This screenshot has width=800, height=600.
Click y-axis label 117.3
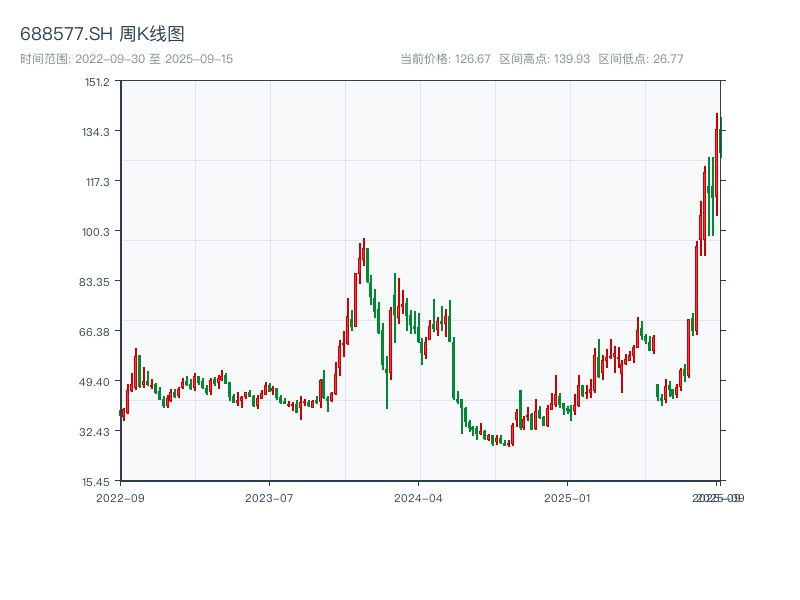pyautogui.click(x=97, y=182)
